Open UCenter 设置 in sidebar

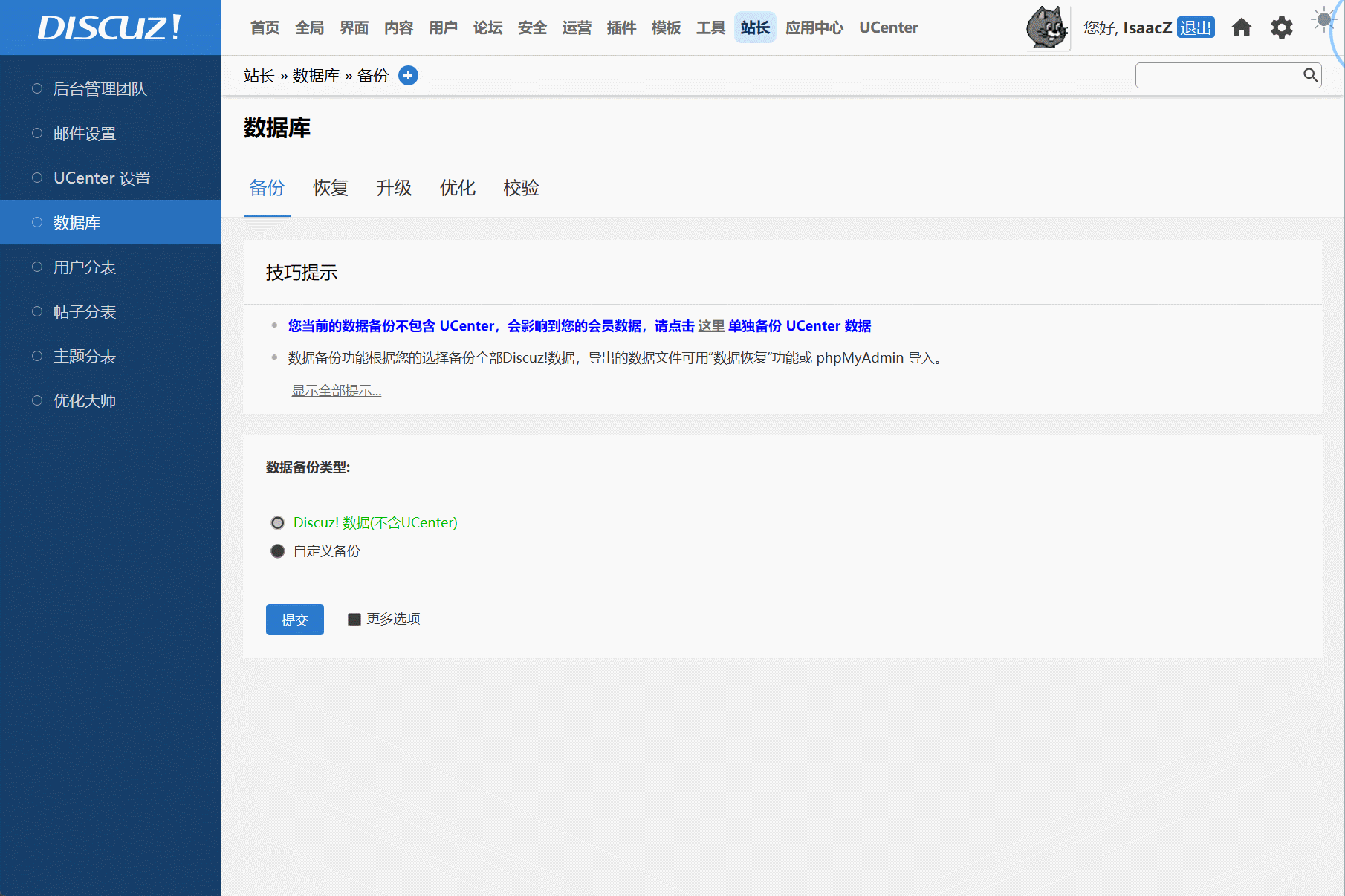pos(111,178)
